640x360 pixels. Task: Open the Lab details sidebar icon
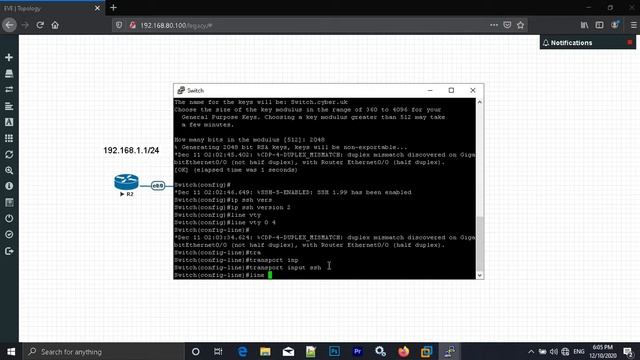tap(9, 202)
